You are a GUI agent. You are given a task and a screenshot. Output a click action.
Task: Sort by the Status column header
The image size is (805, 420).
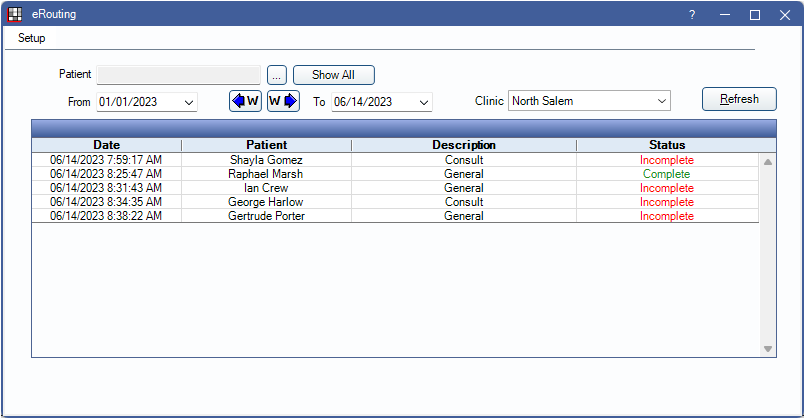coord(666,145)
